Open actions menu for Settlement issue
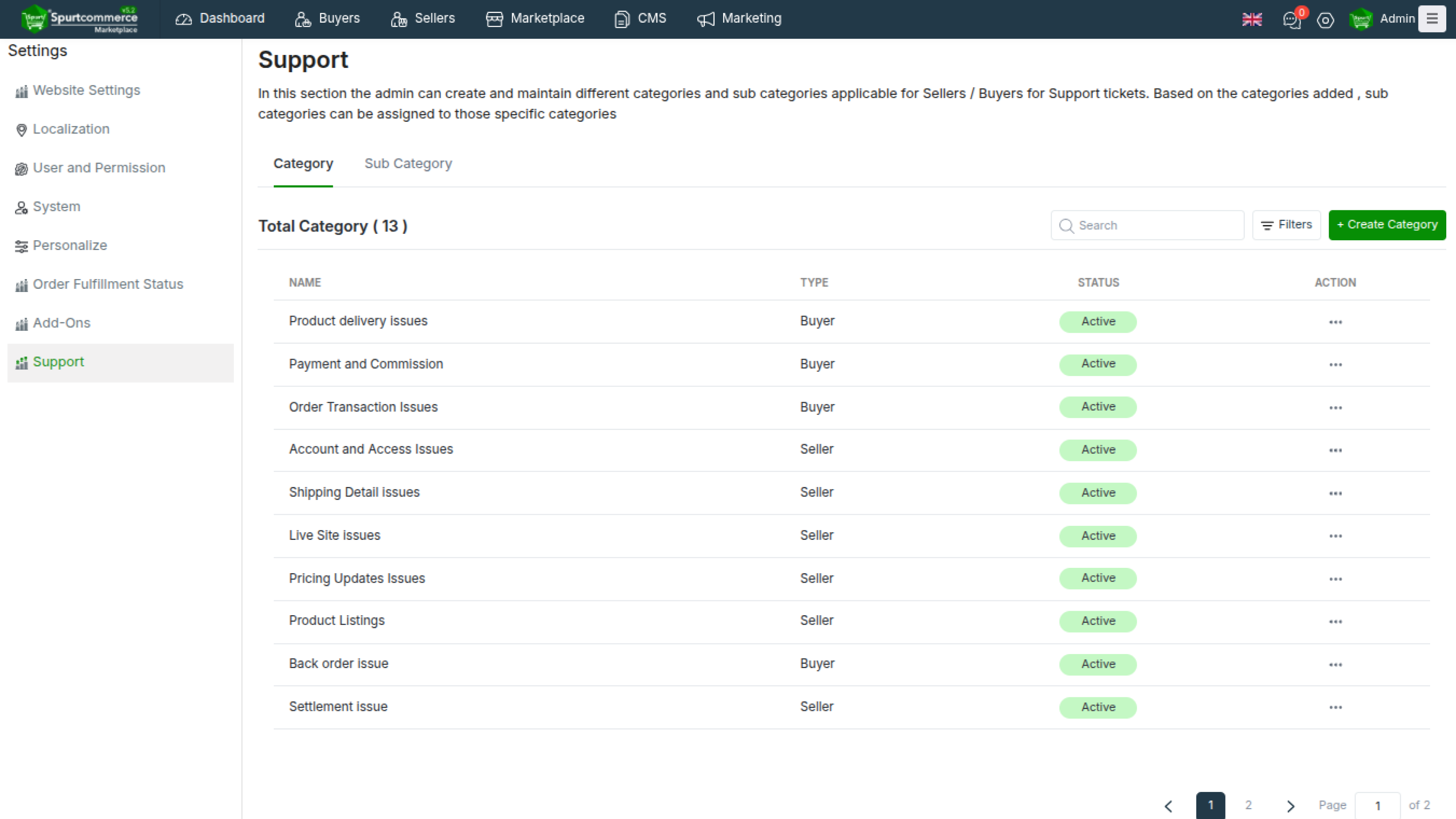The height and width of the screenshot is (819, 1456). click(1335, 707)
